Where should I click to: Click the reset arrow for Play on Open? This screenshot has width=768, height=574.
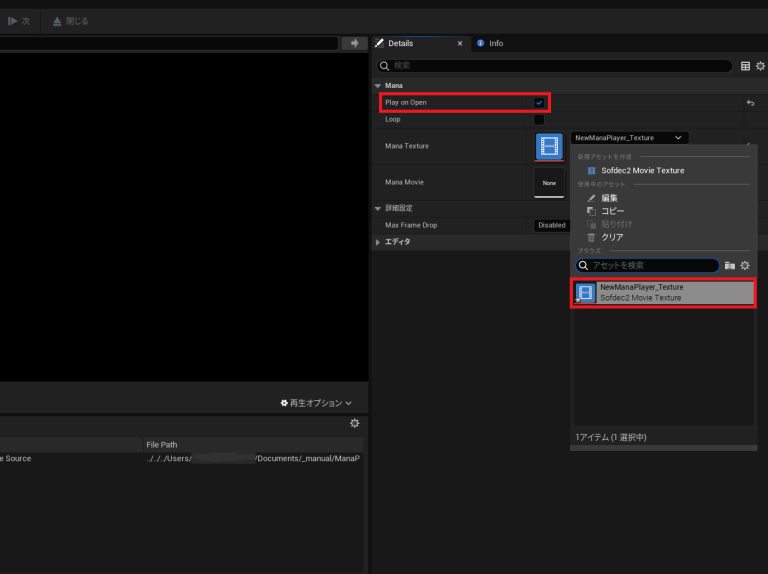click(750, 103)
